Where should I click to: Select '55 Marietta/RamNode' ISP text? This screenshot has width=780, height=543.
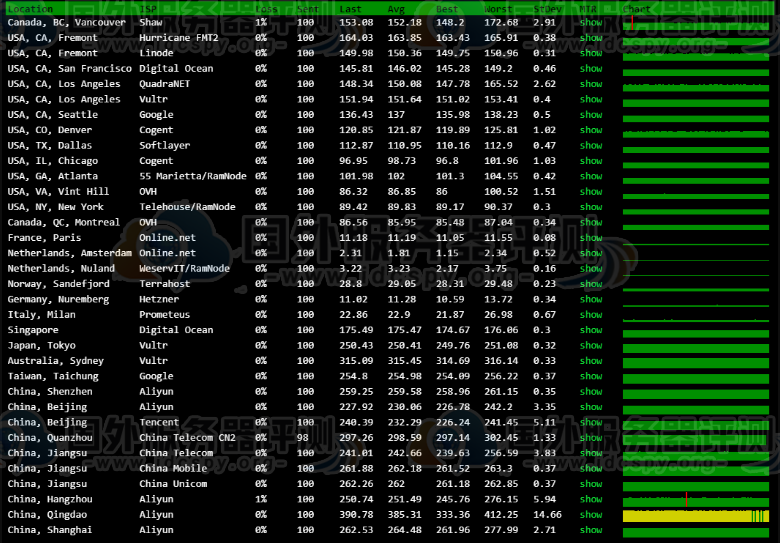[x=193, y=176]
